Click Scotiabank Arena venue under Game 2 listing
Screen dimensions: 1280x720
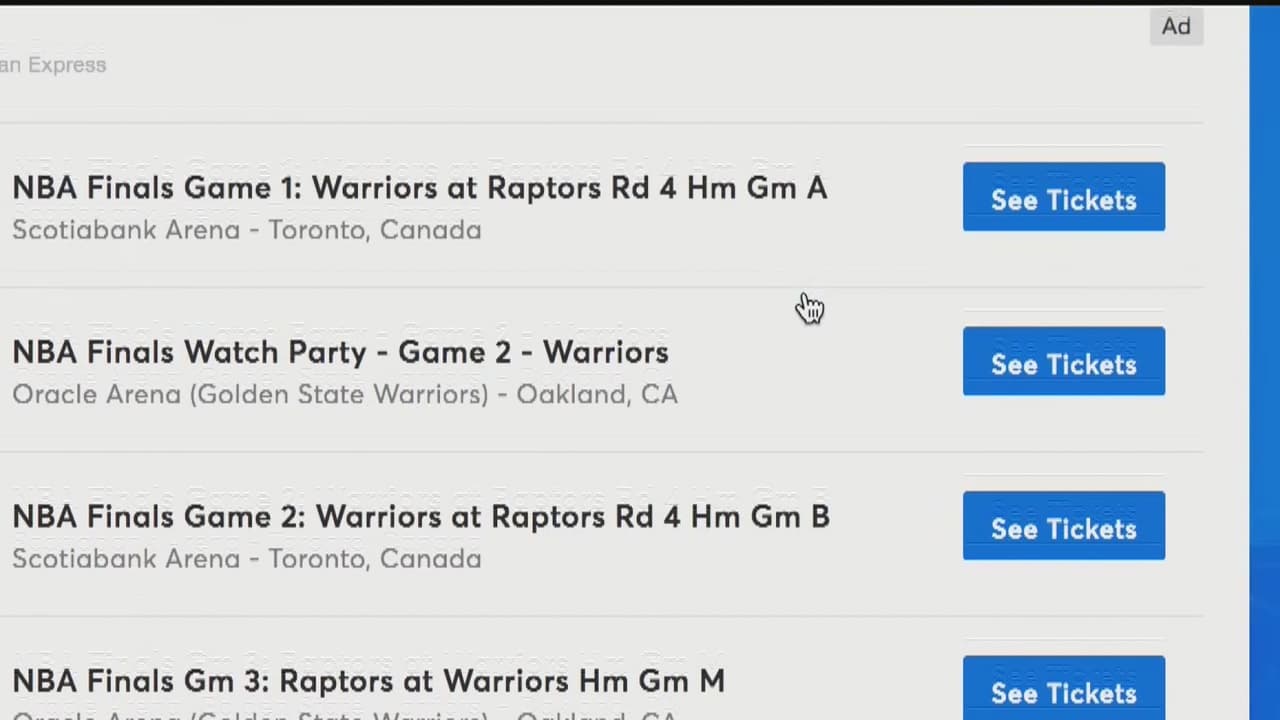(126, 558)
